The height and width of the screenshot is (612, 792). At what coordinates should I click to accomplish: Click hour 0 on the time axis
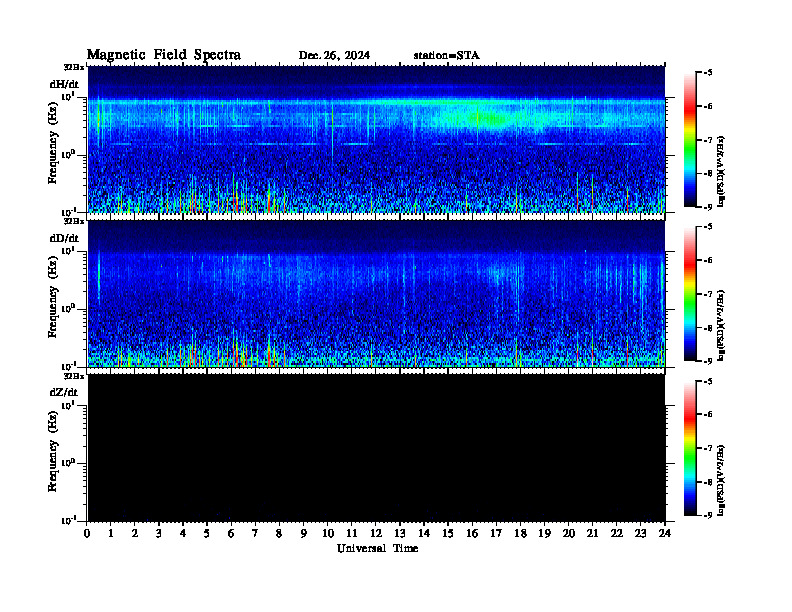pyautogui.click(x=87, y=534)
